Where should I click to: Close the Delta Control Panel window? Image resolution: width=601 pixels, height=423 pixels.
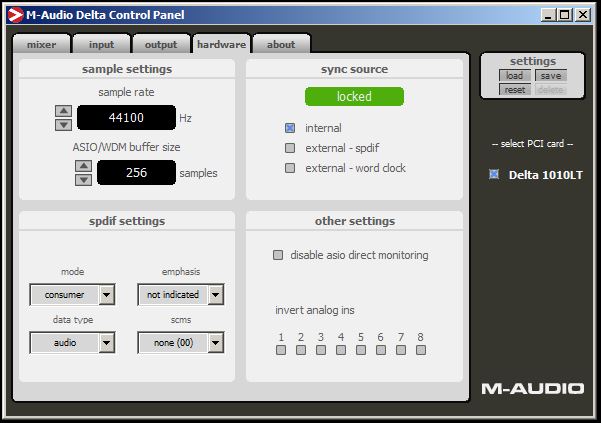tap(583, 15)
